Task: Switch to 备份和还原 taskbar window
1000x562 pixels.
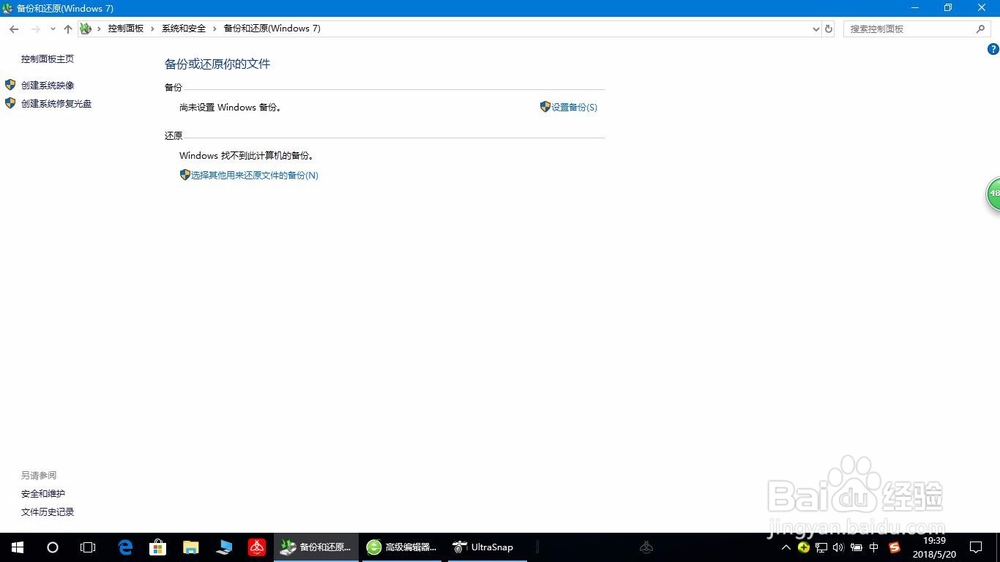Action: tap(316, 547)
